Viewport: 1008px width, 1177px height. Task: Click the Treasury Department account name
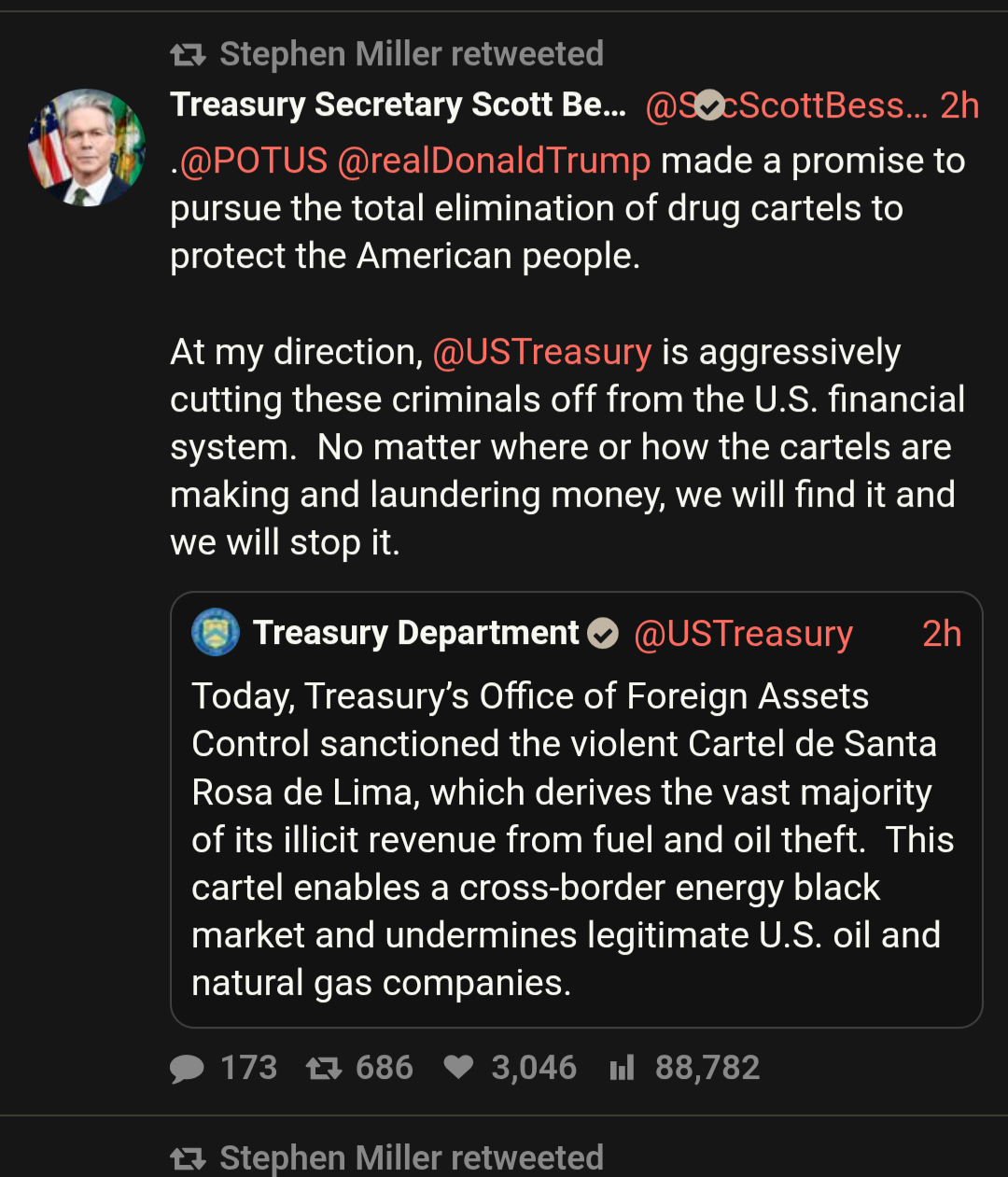pyautogui.click(x=416, y=633)
